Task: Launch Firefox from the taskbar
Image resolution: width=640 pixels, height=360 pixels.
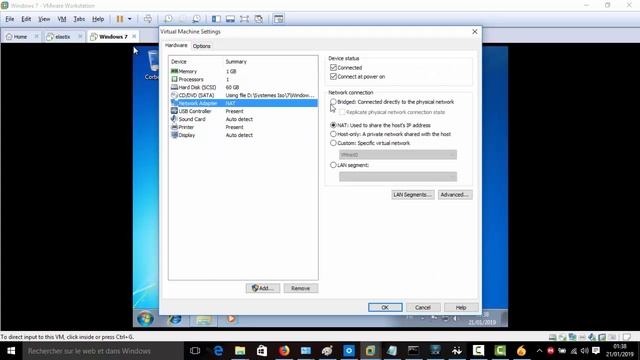Action: tap(284, 351)
